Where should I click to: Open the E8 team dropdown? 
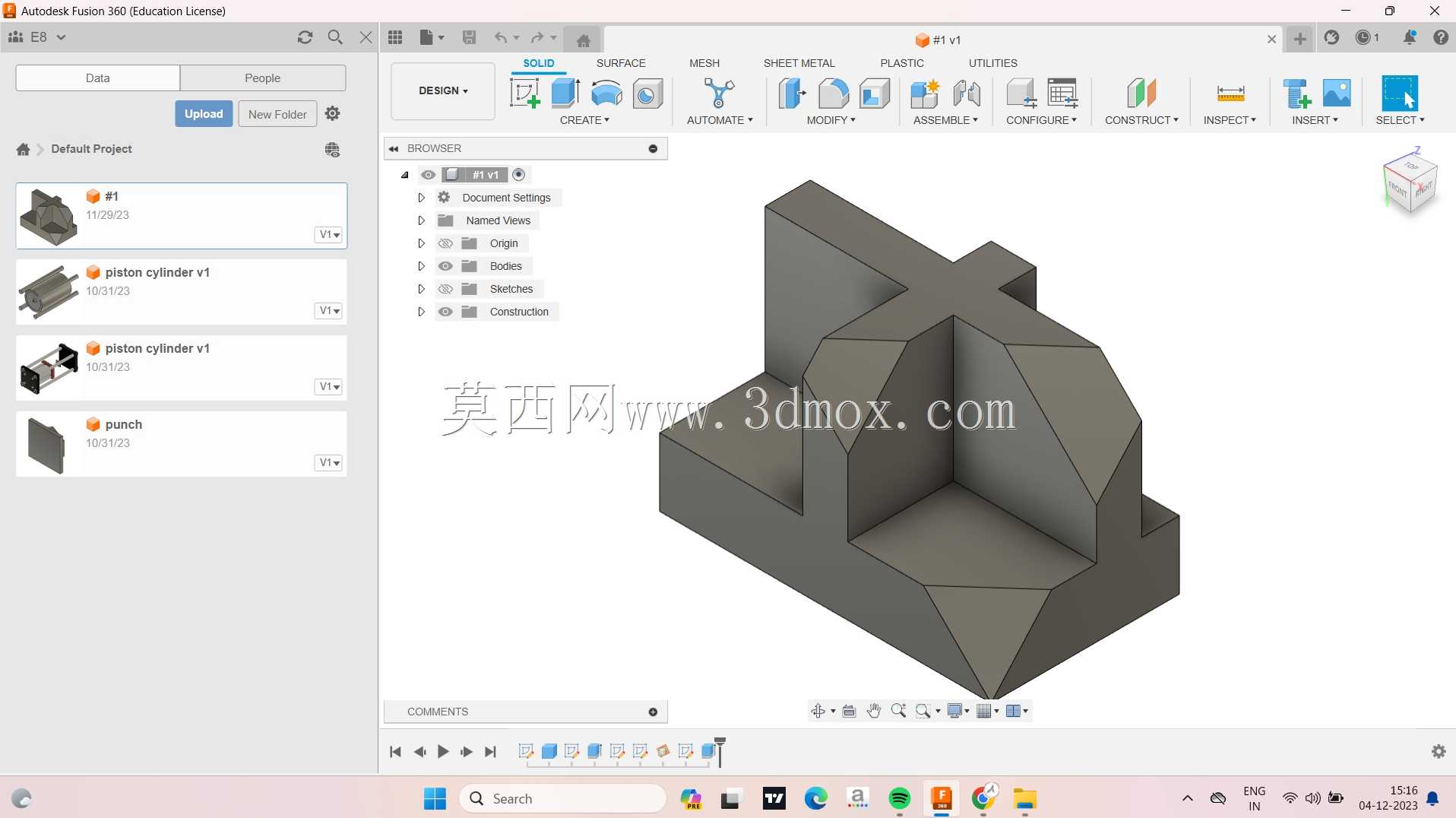click(48, 37)
